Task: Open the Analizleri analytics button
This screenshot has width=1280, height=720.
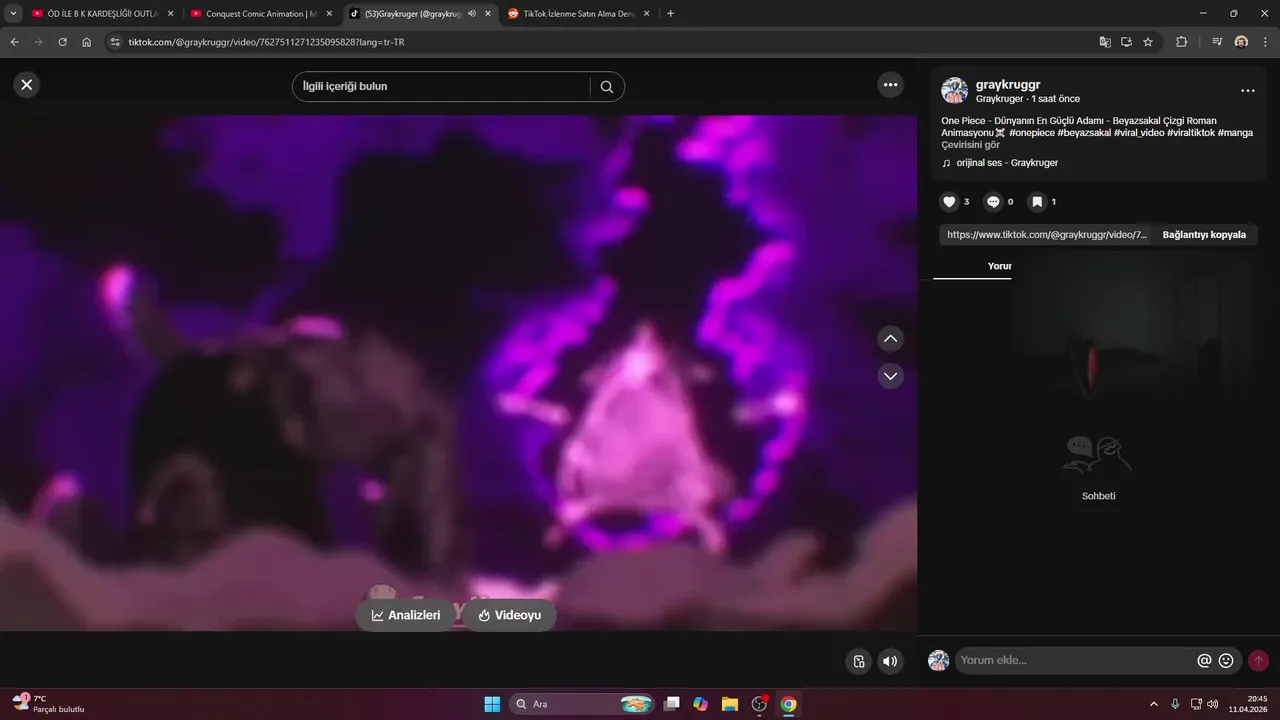Action: [x=406, y=615]
